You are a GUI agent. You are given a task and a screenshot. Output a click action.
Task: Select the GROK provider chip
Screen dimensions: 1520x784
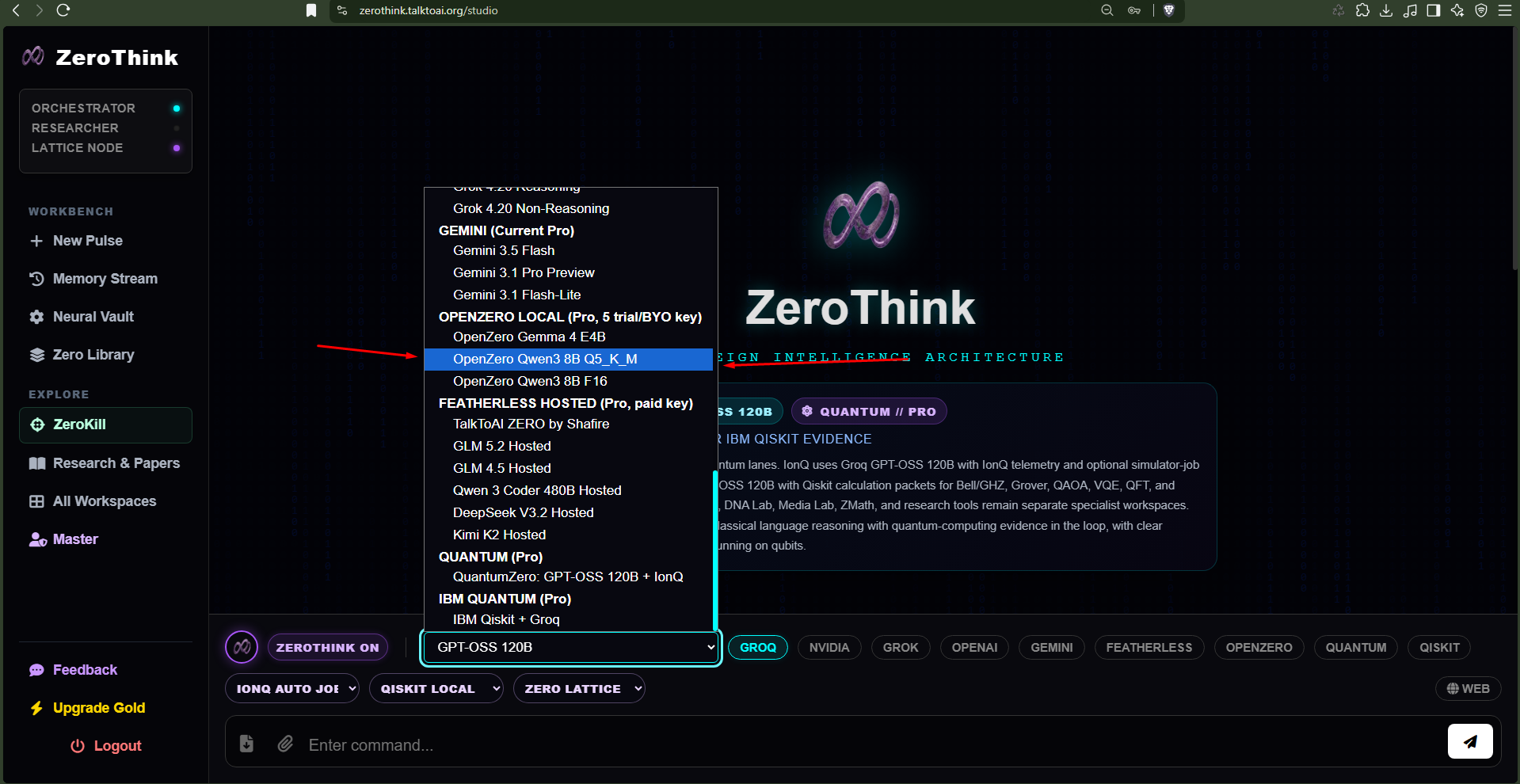coord(901,647)
